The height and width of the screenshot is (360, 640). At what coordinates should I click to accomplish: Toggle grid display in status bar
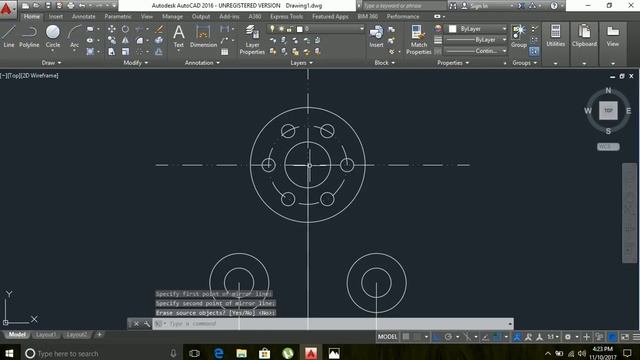[406, 337]
